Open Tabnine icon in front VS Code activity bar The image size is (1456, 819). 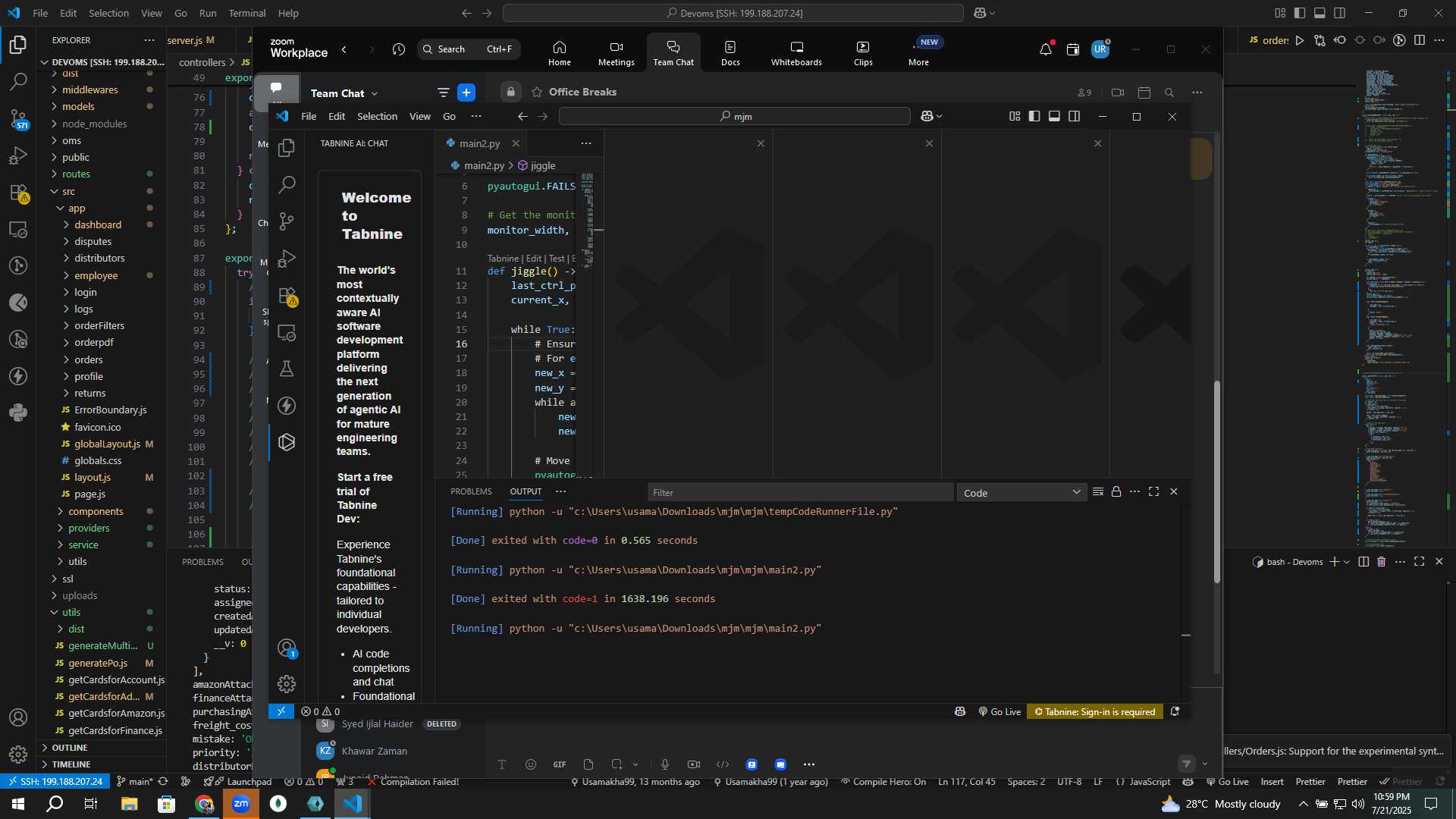(287, 442)
